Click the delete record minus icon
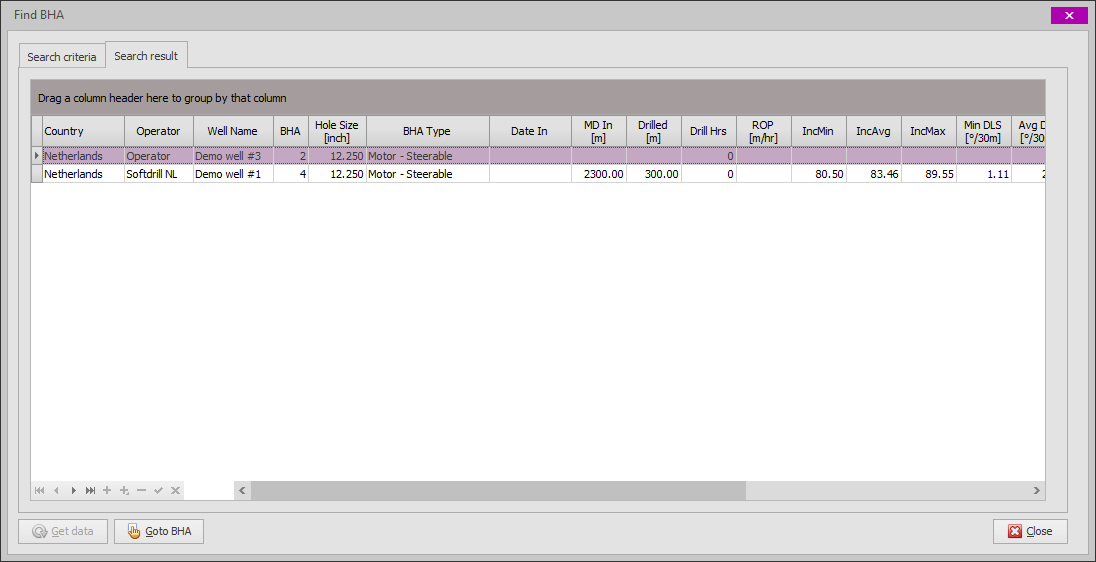 point(142,490)
